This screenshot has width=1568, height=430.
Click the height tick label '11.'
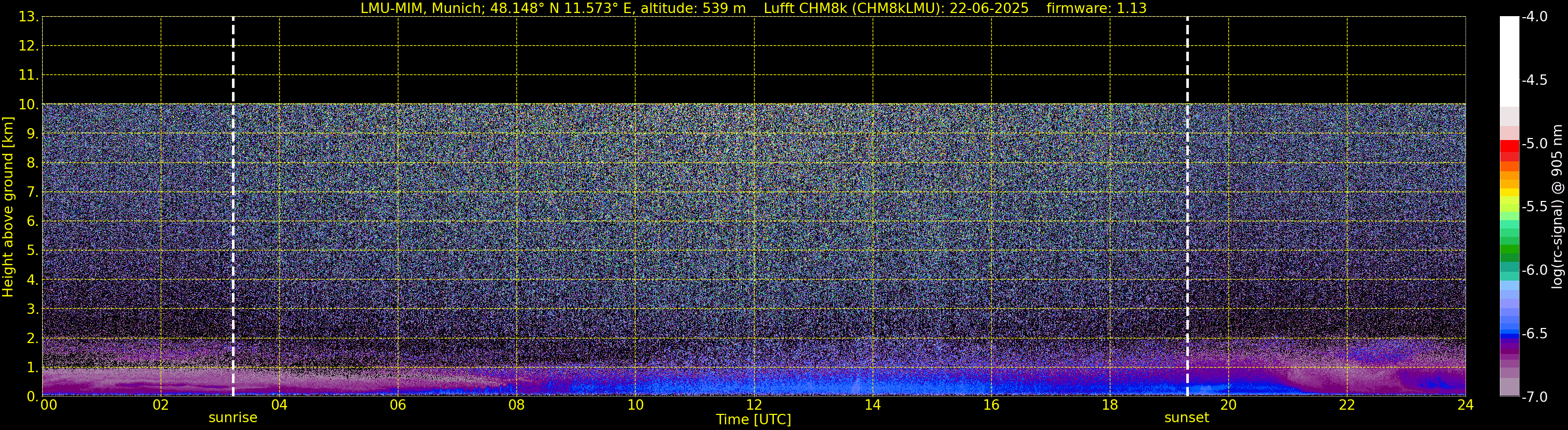point(29,75)
